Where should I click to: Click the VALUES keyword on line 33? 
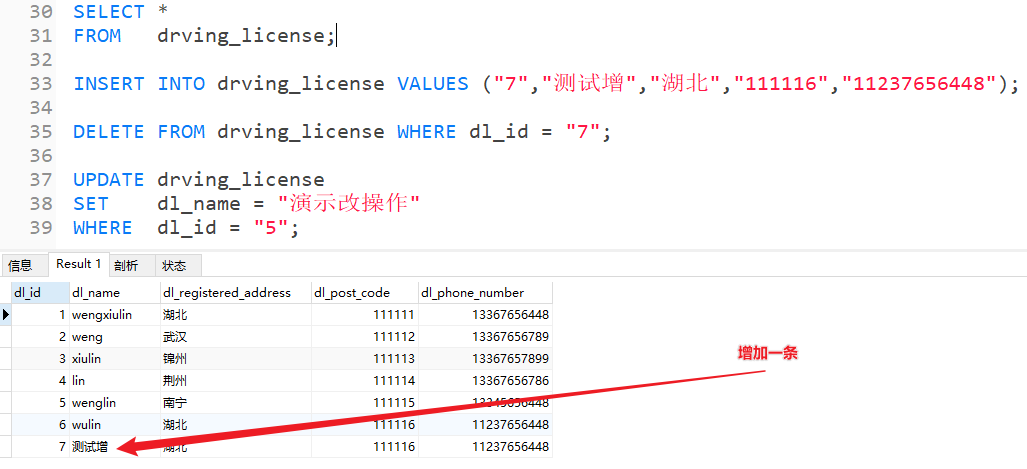click(433, 84)
